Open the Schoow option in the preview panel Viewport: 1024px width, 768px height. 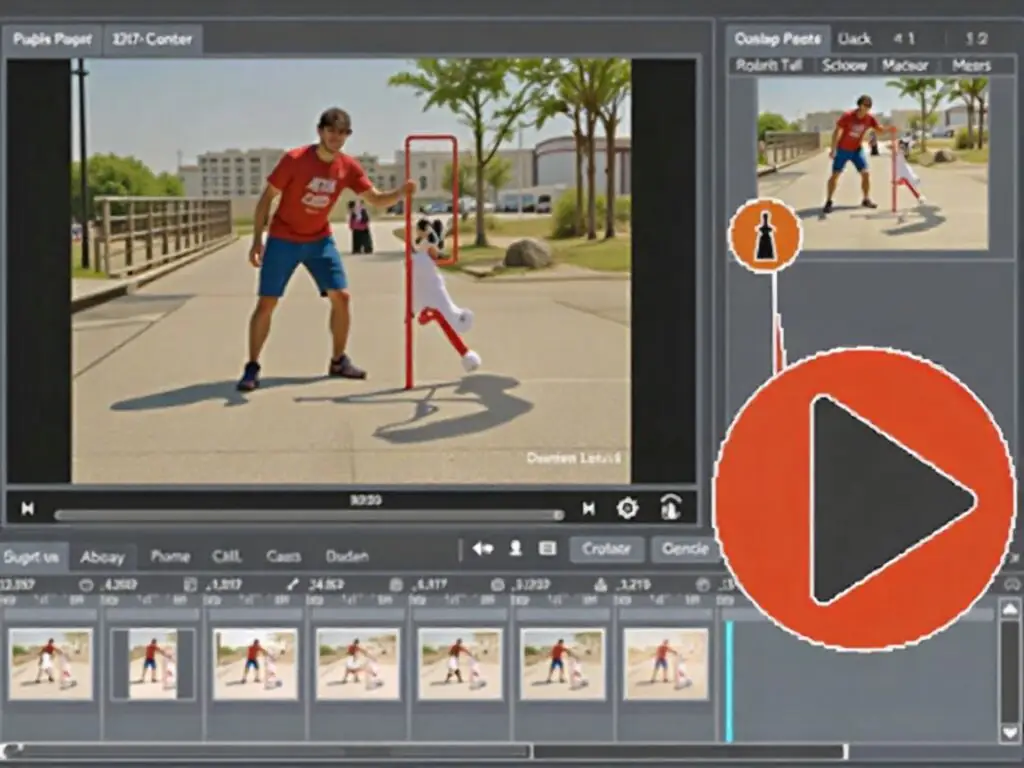[x=844, y=66]
